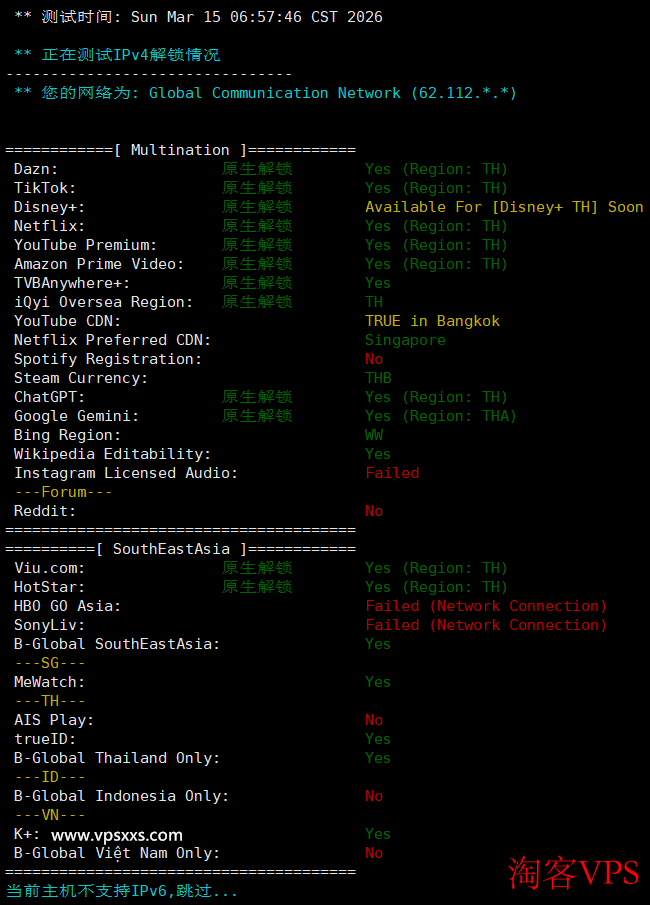This screenshot has height=905, width=650.
Task: Select the Netflix Preferred CDN Singapore value
Action: [405, 340]
